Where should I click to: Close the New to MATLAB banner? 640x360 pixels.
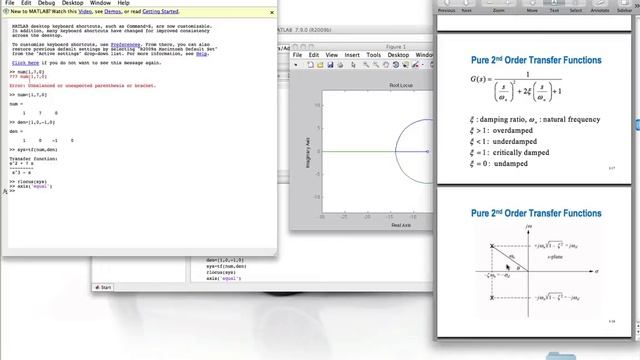(x=272, y=12)
